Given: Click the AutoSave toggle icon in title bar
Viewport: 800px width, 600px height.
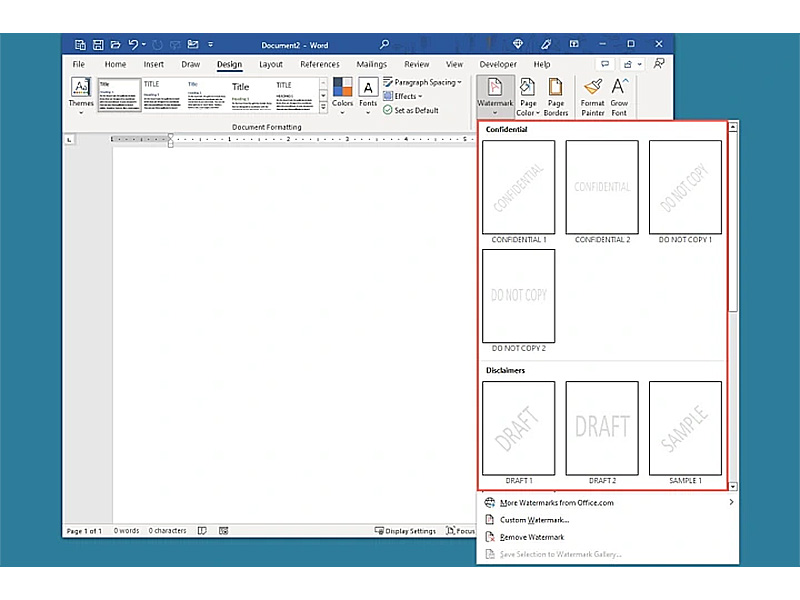Looking at the screenshot, I should pyautogui.click(x=80, y=45).
